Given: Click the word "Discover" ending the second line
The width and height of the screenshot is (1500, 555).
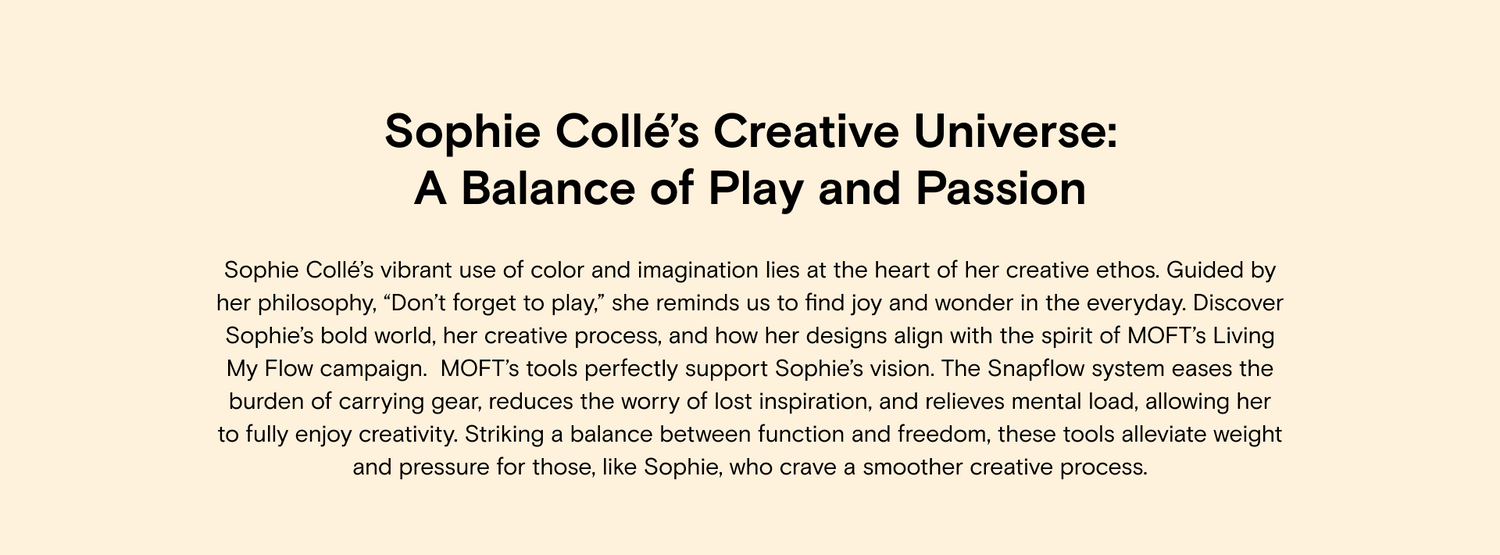Looking at the screenshot, I should coord(1238,302).
